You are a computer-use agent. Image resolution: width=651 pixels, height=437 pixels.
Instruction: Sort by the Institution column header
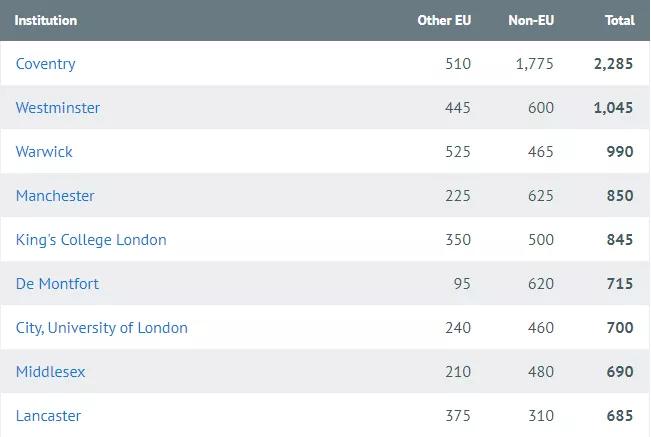[x=46, y=20]
